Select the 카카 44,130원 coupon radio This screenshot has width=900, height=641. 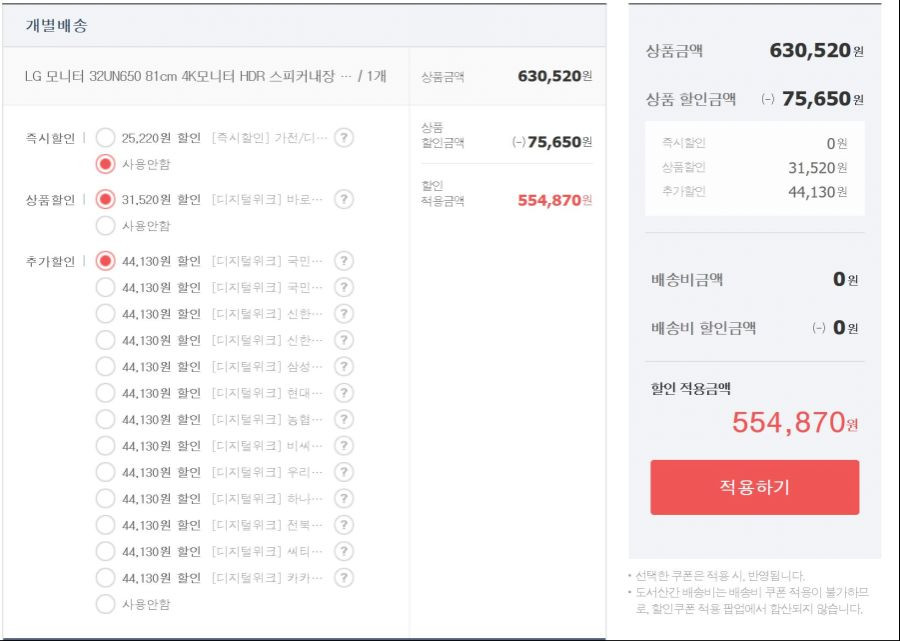pyautogui.click(x=105, y=577)
